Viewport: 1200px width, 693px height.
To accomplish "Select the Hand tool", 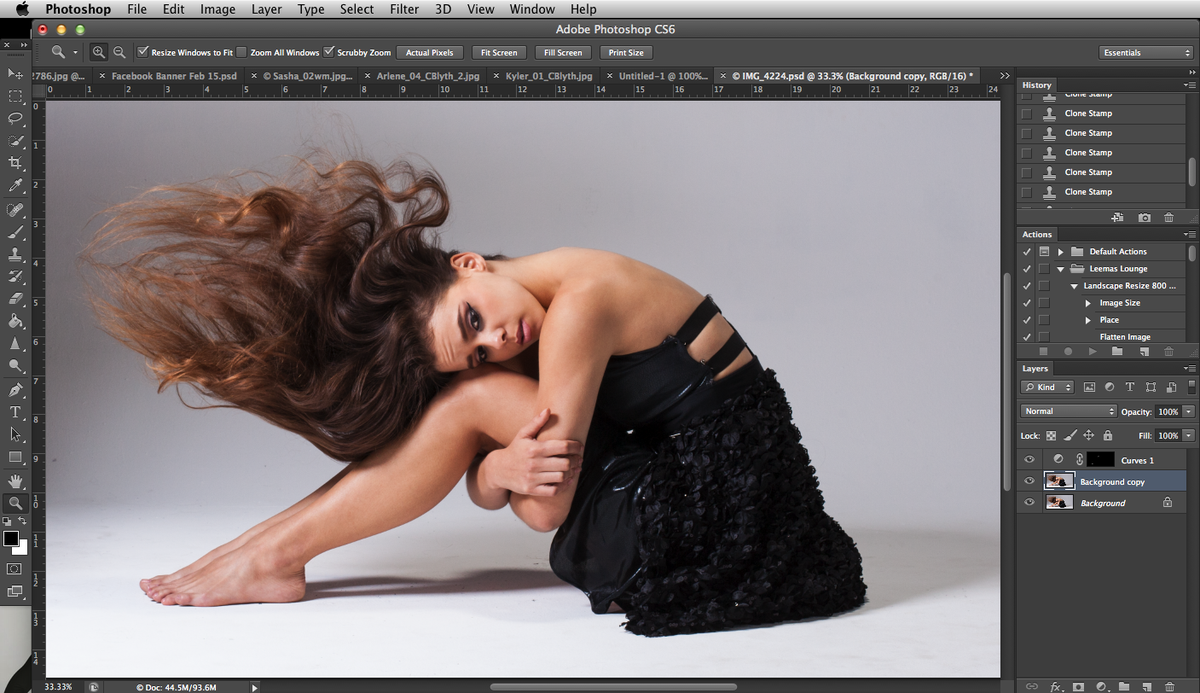I will 15,481.
